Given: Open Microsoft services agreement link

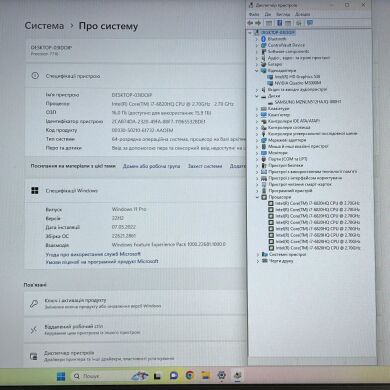Looking at the screenshot, I should pyautogui.click(x=93, y=254).
